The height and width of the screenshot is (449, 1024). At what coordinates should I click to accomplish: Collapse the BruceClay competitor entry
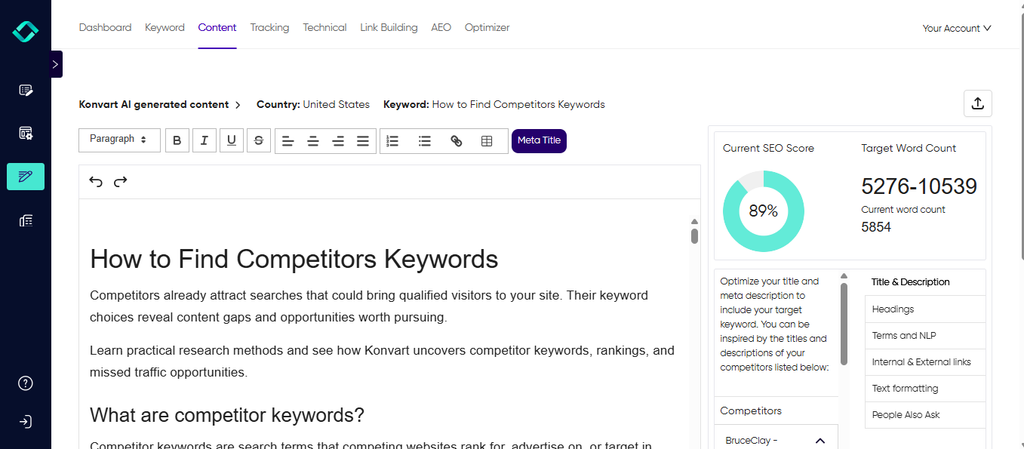[821, 441]
